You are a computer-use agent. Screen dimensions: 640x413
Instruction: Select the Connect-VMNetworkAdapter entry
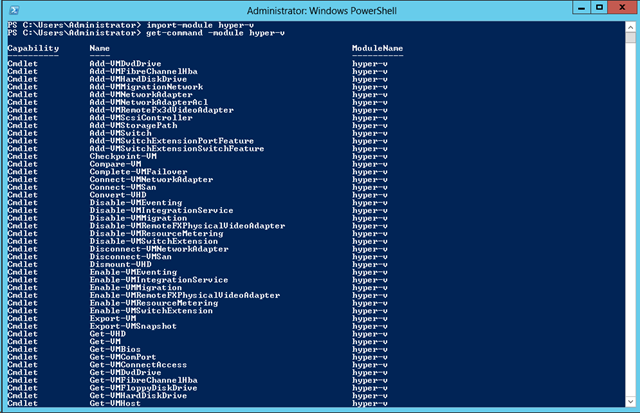(x=151, y=180)
